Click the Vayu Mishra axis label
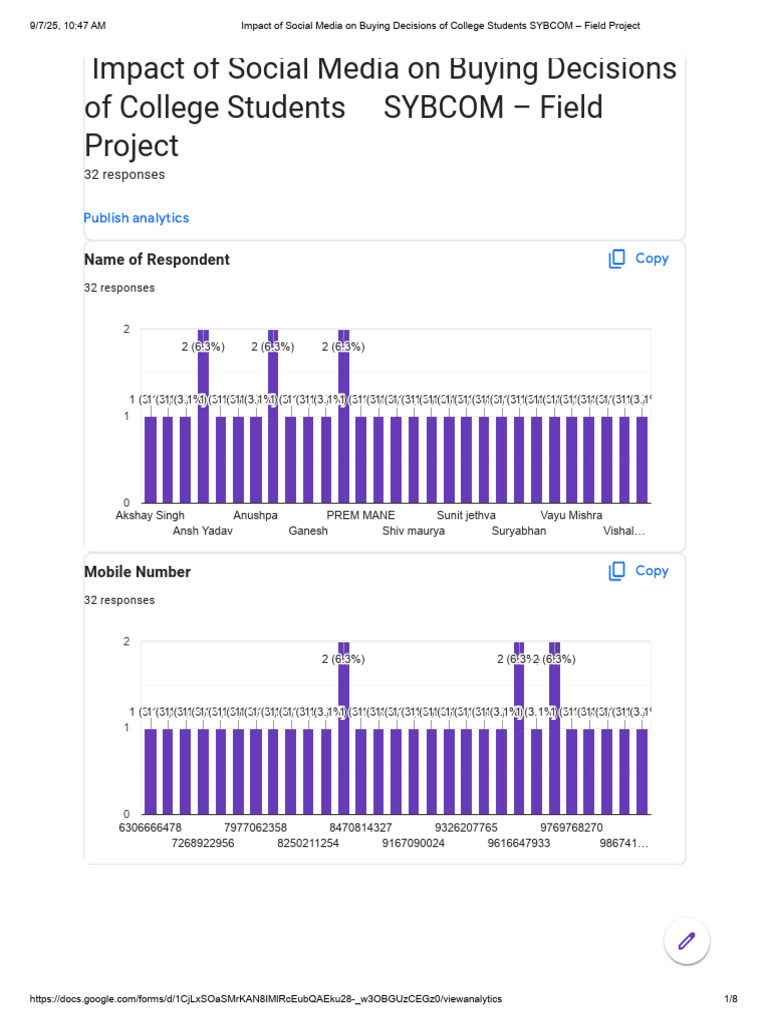The width and height of the screenshot is (768, 1024). tap(571, 516)
